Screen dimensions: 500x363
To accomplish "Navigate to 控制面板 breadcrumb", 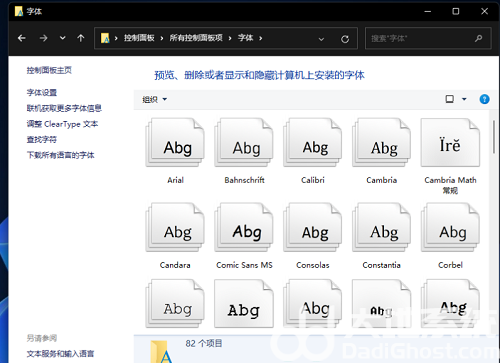I will [139, 38].
